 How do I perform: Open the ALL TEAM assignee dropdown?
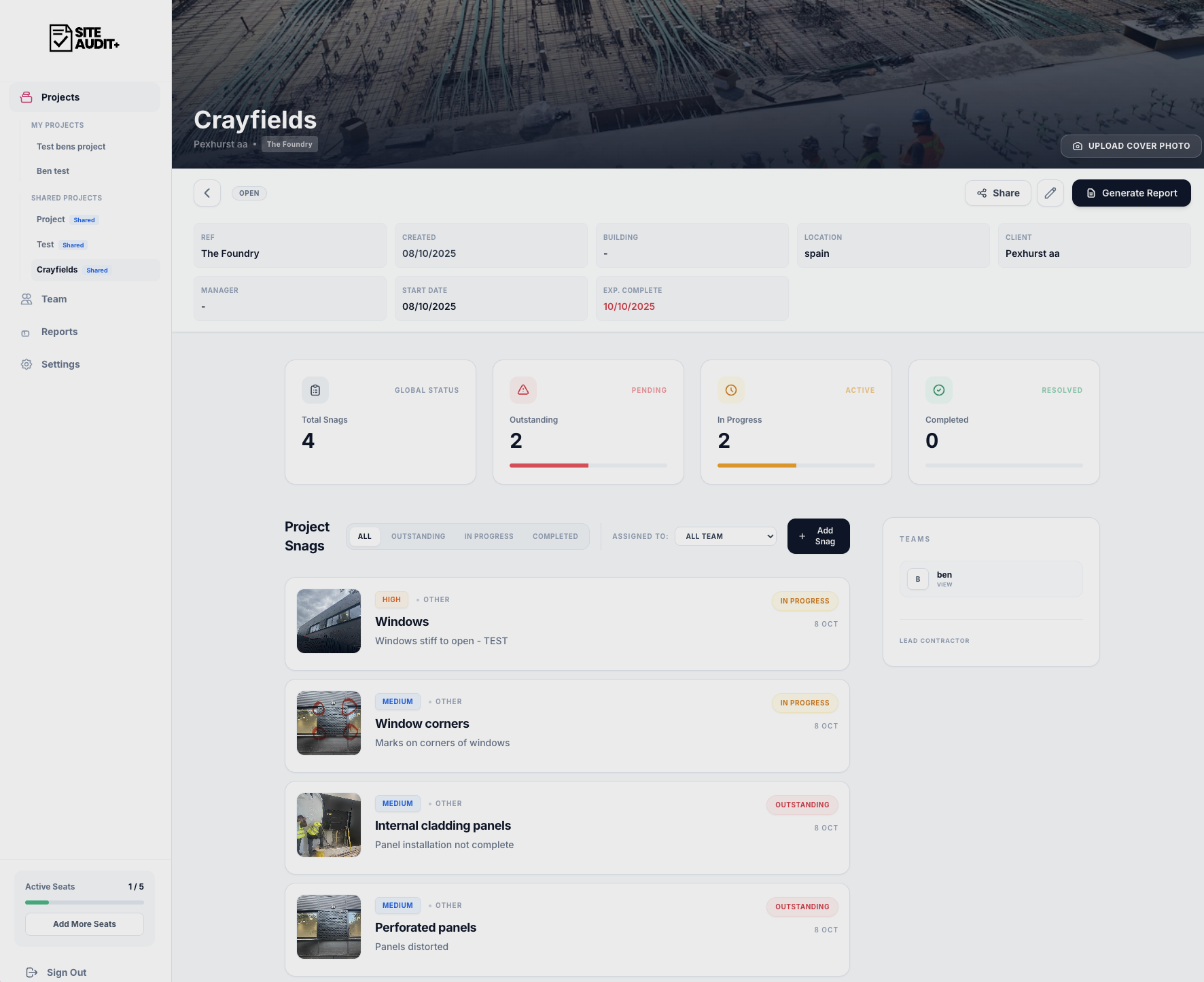725,536
